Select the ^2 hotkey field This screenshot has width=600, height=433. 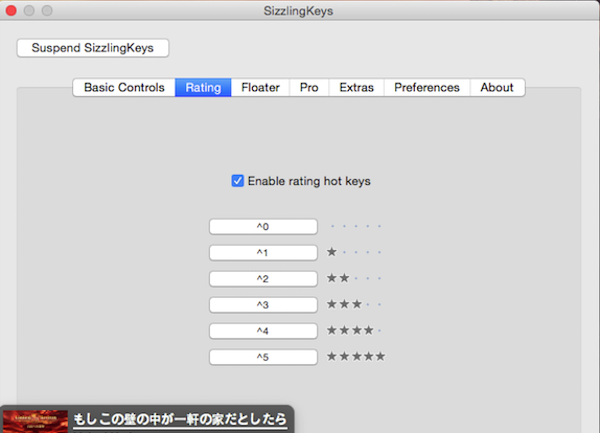(x=263, y=279)
